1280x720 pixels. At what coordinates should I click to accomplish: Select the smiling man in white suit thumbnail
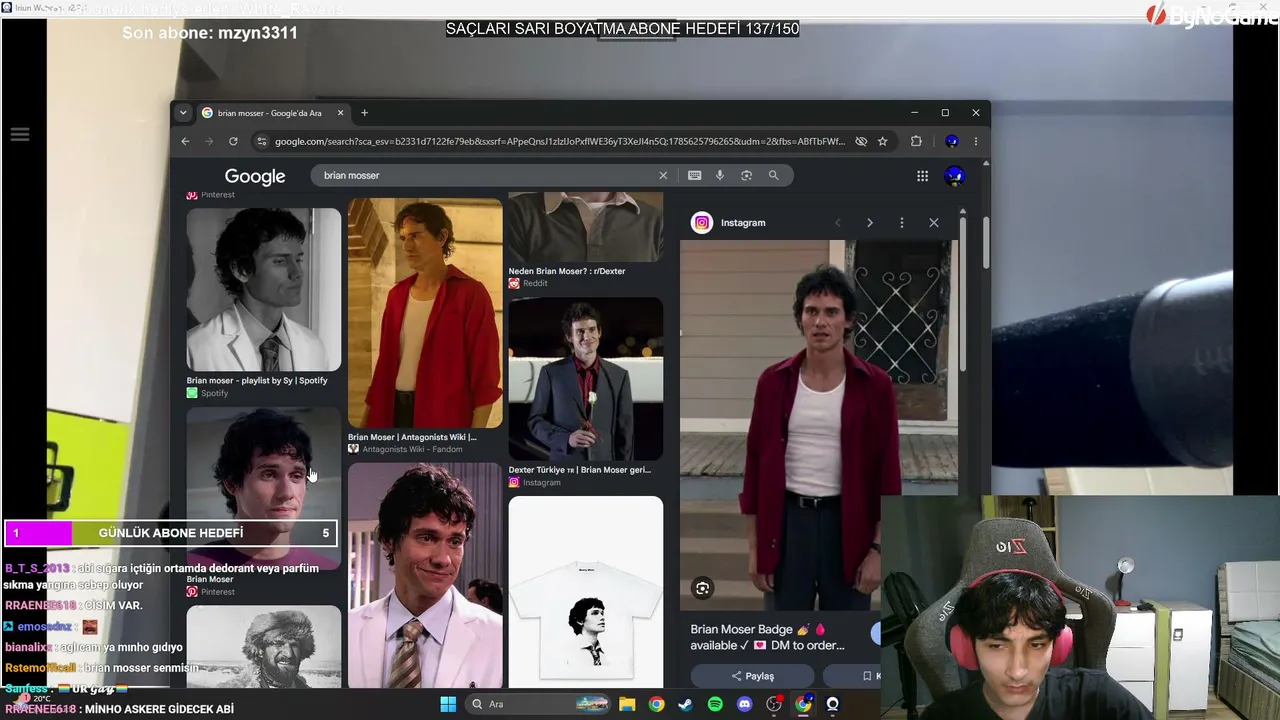[425, 575]
